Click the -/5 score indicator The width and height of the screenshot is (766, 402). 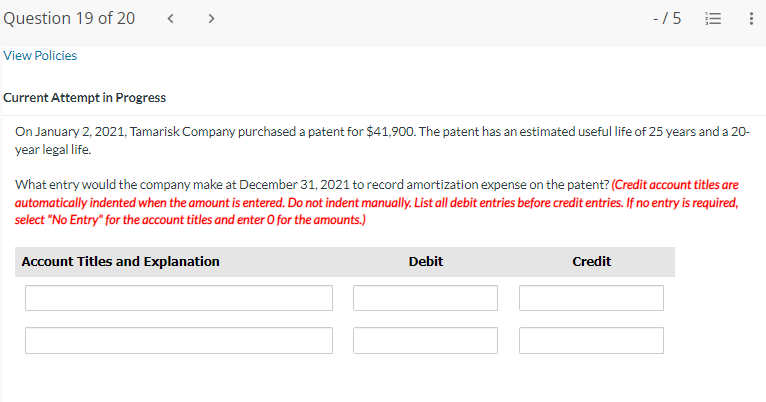pyautogui.click(x=666, y=19)
